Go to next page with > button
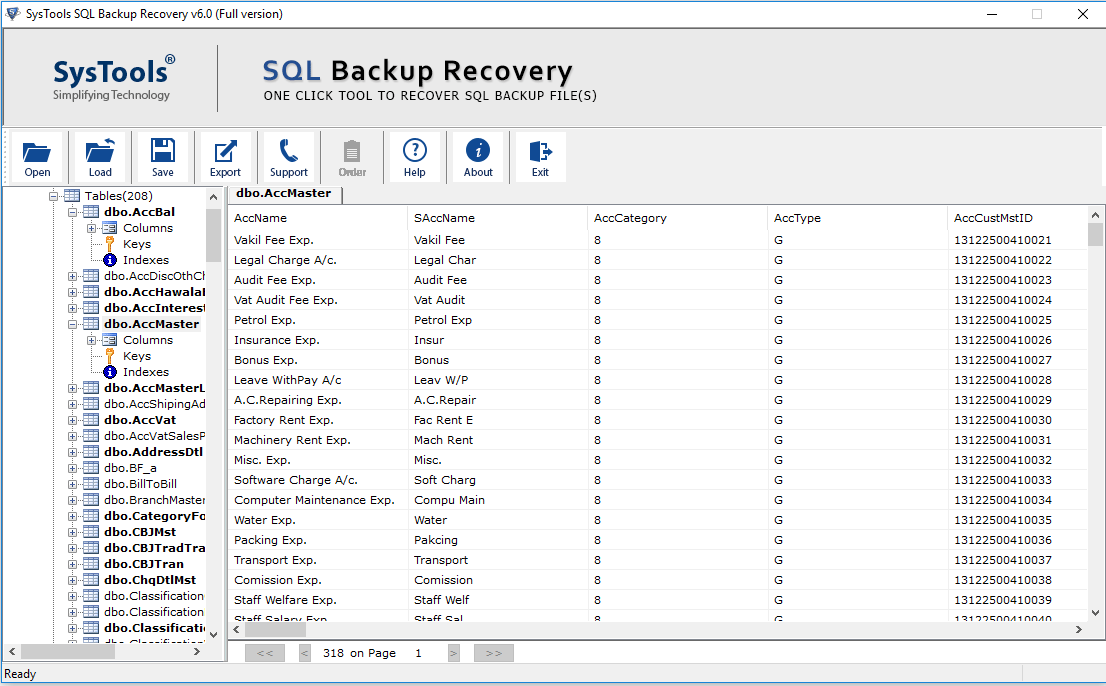Screen dimensions: 1106x686 (454, 653)
